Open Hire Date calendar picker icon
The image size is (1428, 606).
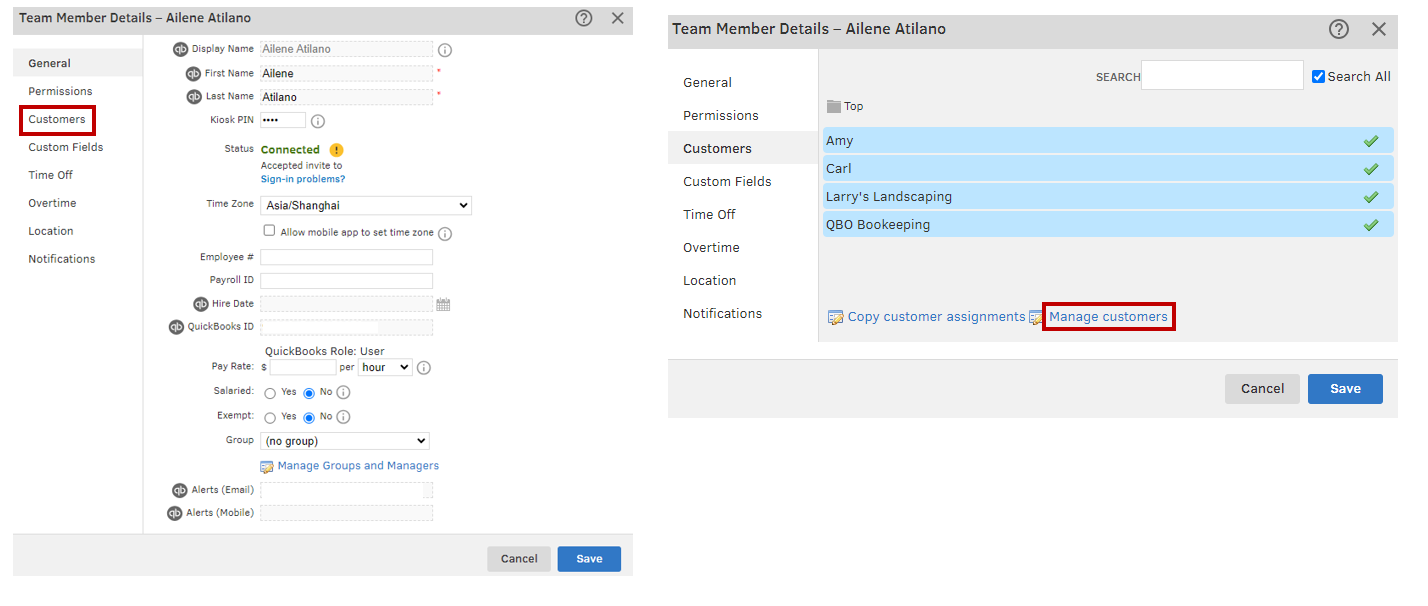(x=443, y=304)
